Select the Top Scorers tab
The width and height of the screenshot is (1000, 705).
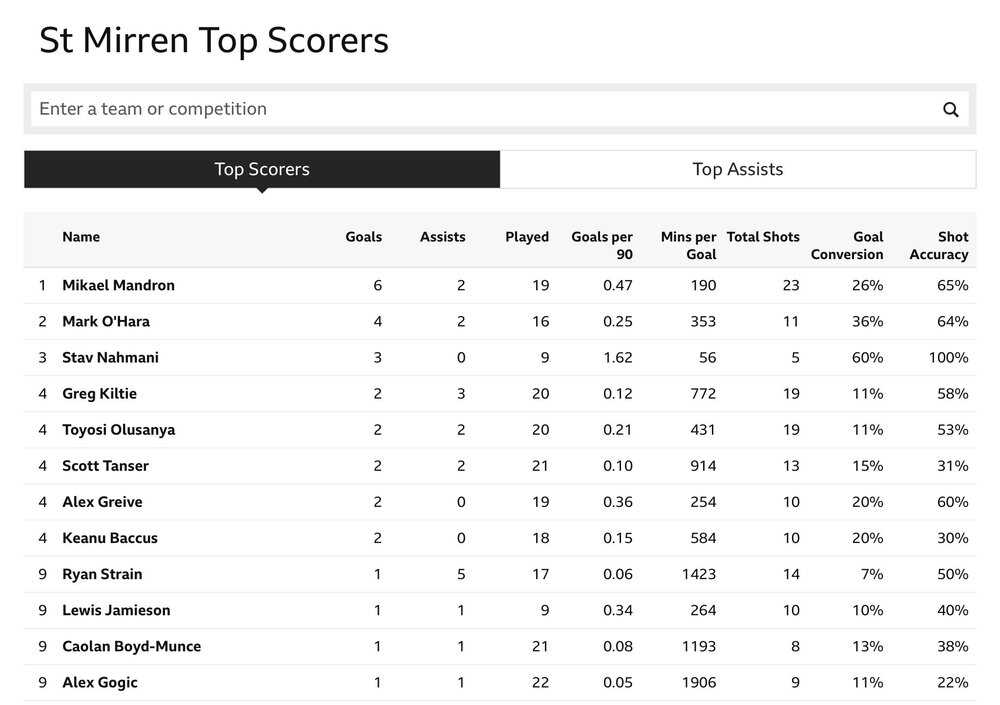[262, 169]
